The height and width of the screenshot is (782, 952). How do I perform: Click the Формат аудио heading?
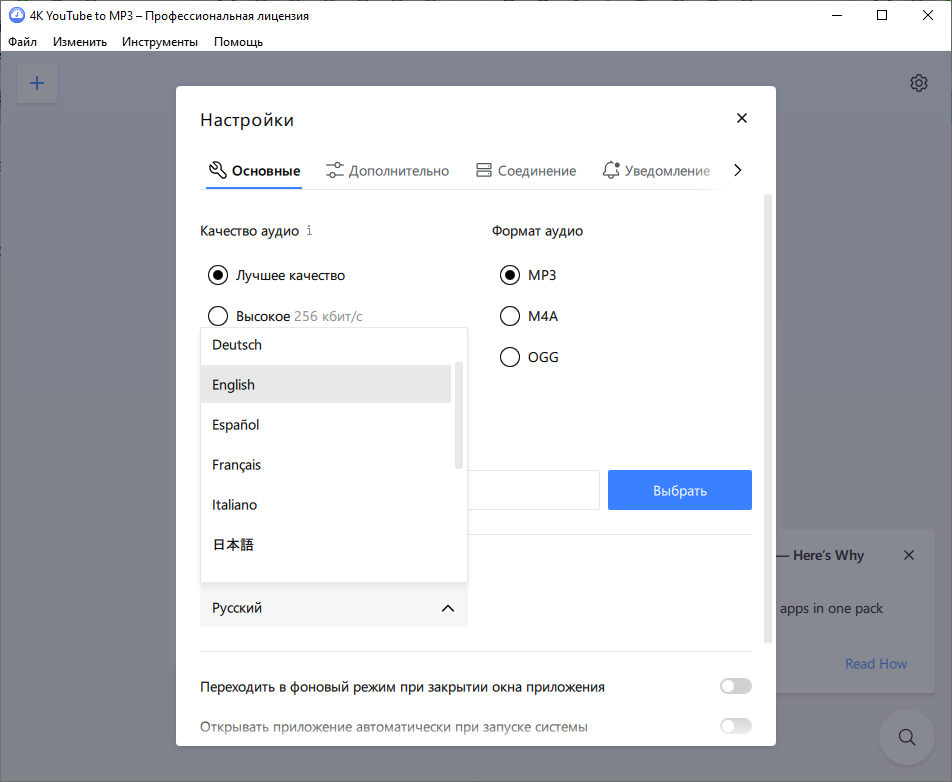[x=537, y=231]
